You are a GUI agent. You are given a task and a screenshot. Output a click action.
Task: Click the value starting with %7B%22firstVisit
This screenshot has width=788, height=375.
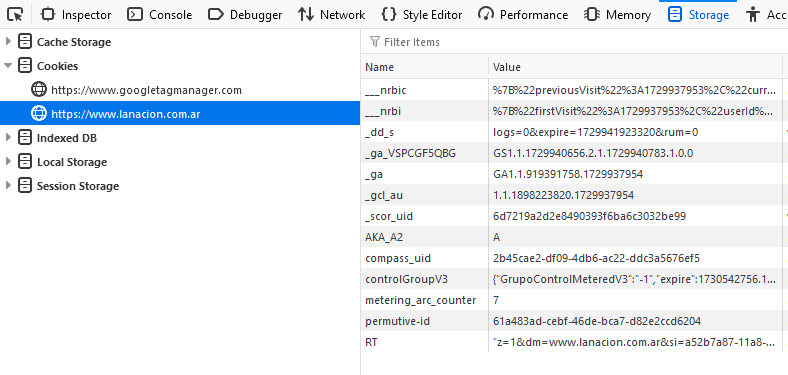point(633,112)
